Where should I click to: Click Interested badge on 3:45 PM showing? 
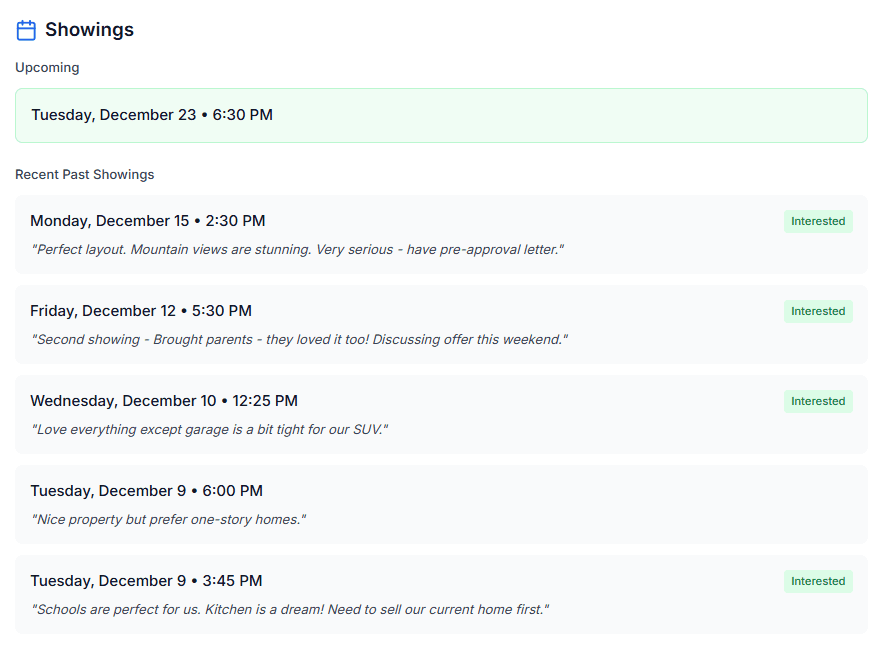(x=817, y=581)
